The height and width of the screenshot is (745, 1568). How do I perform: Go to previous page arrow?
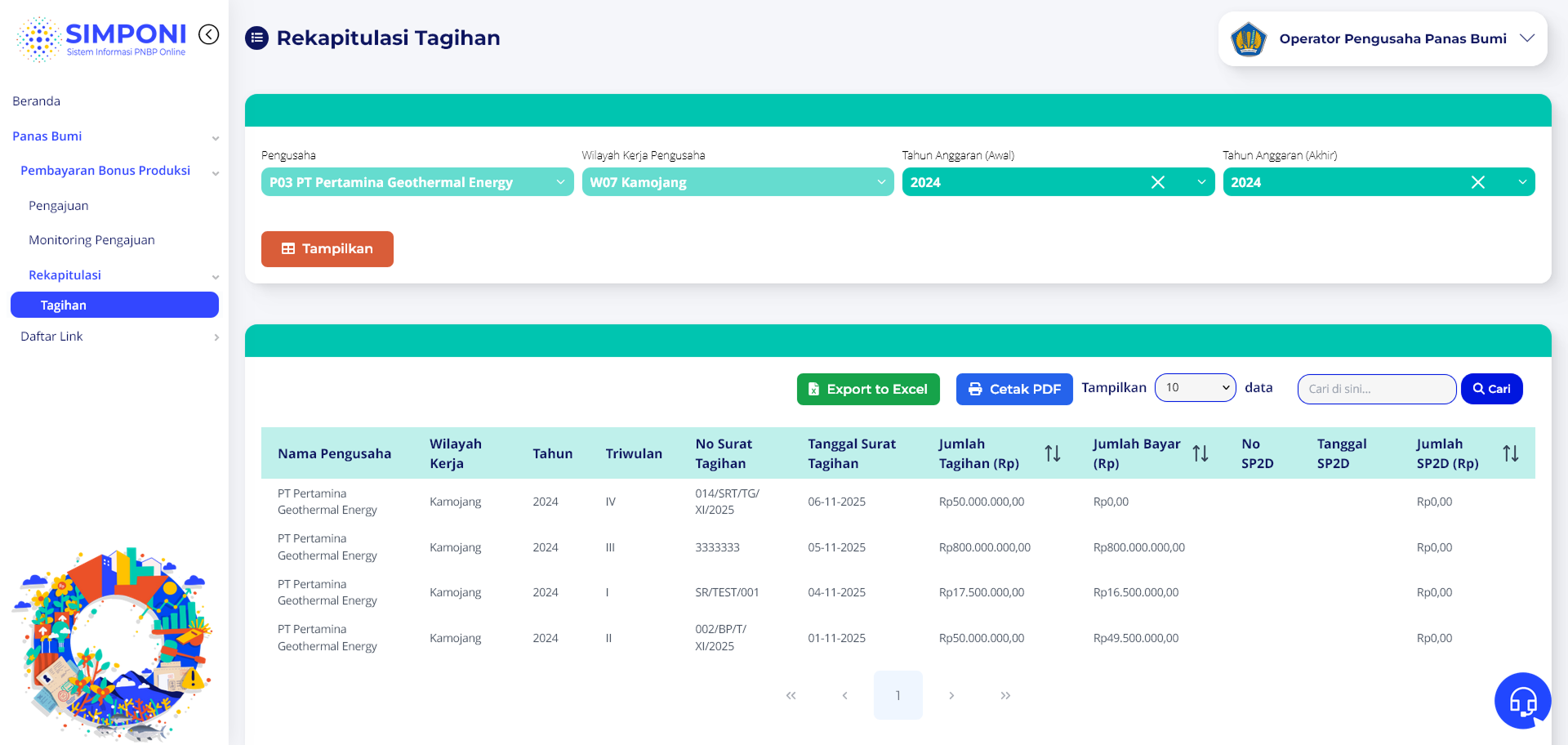click(x=844, y=695)
